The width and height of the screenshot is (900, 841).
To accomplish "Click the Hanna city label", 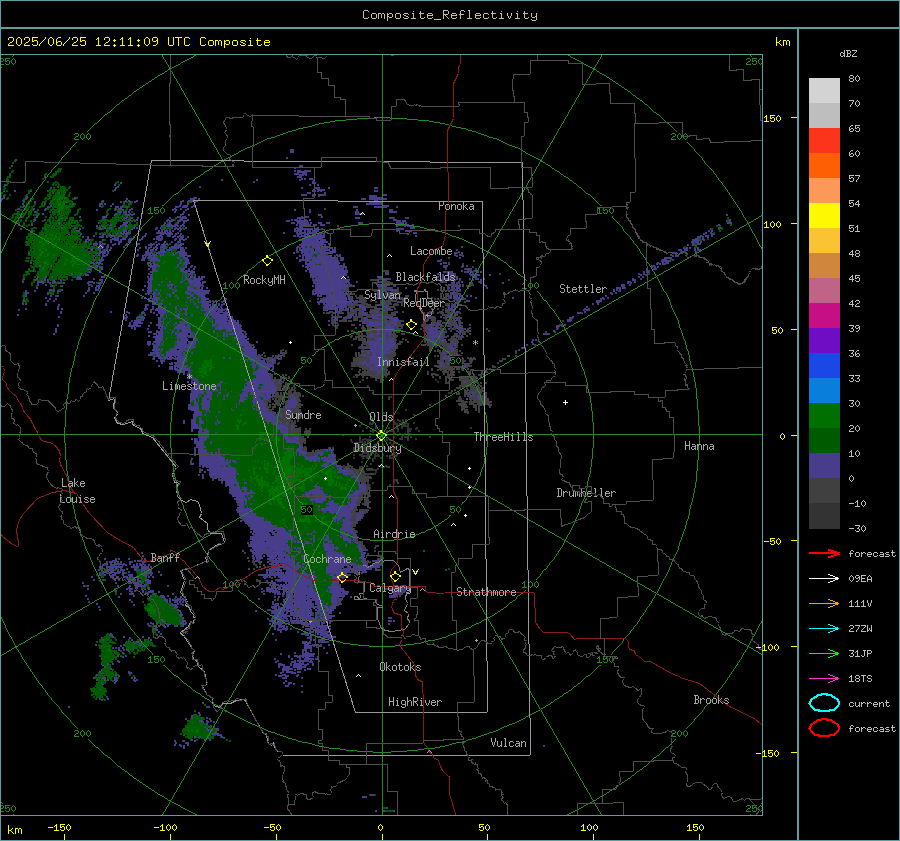I will (699, 446).
